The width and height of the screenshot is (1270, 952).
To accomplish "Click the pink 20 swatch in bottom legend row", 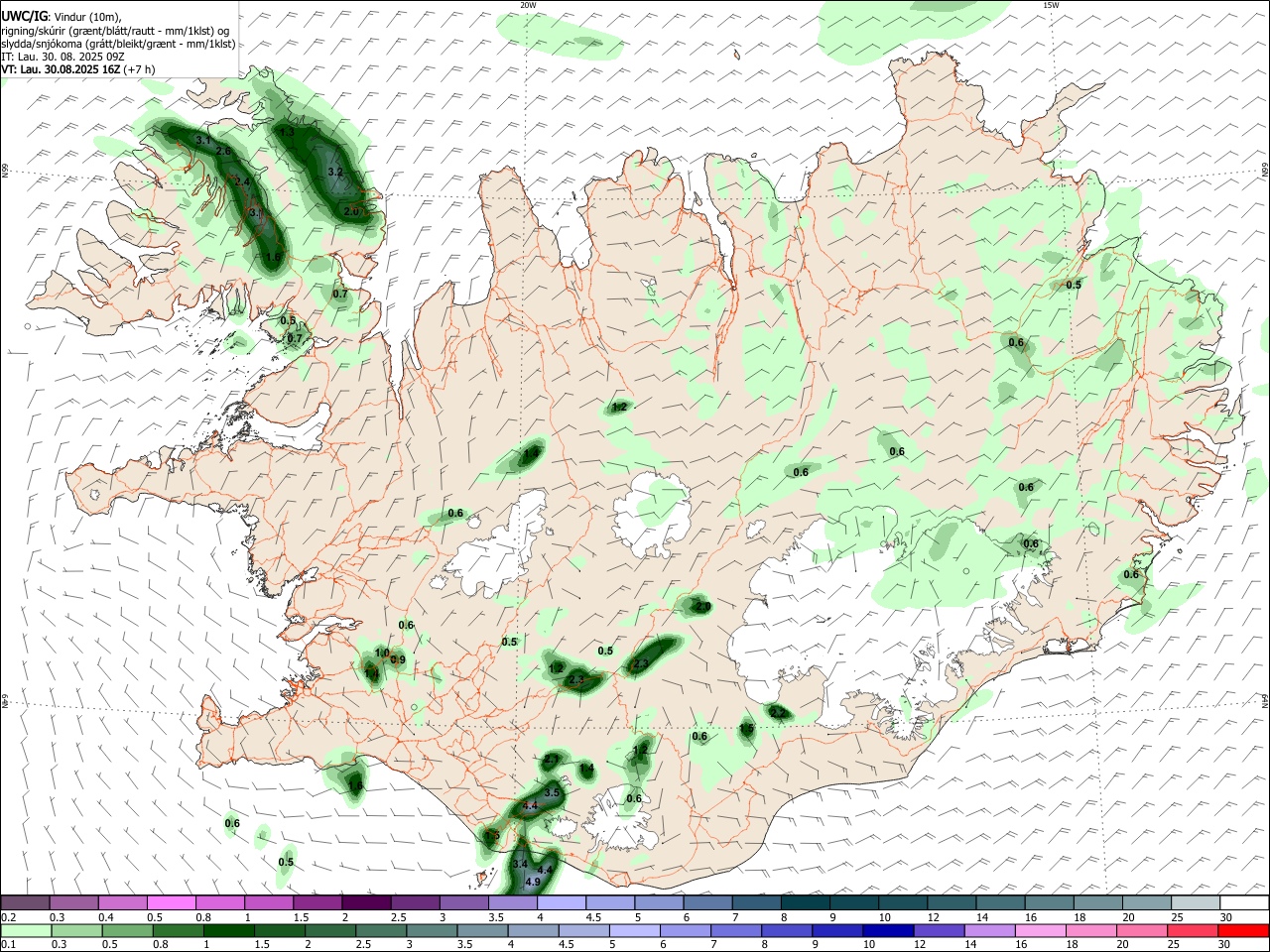I will coord(1142,930).
